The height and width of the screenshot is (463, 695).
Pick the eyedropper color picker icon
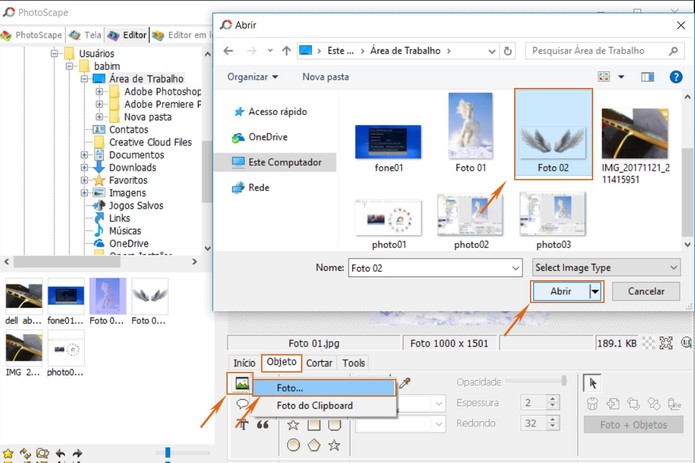(x=405, y=383)
